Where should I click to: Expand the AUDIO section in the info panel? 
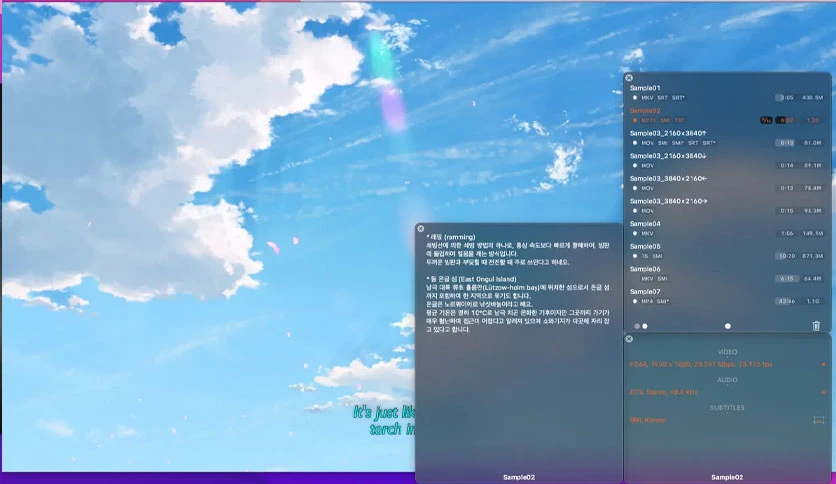727,380
